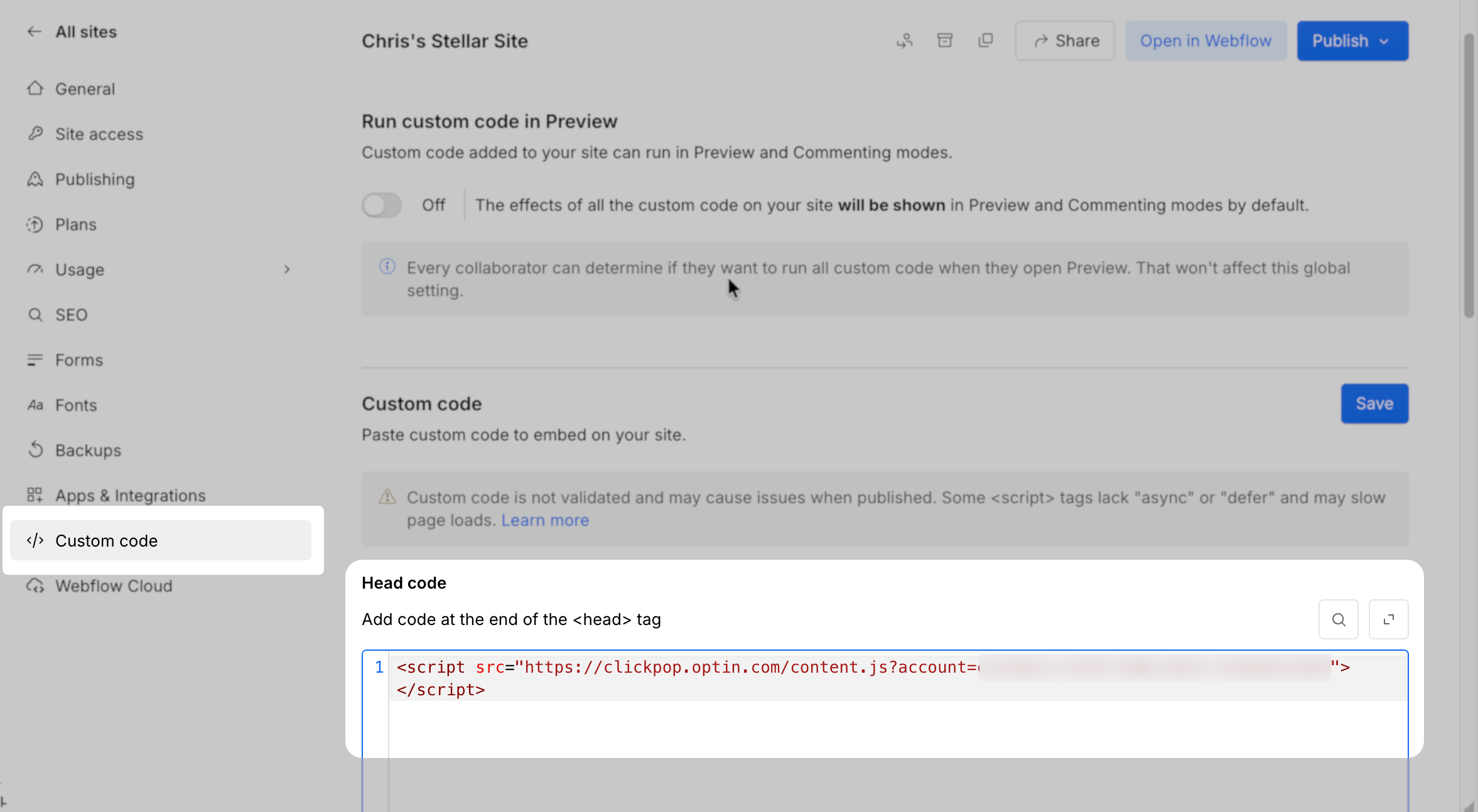1478x812 pixels.
Task: Click the Publishing rocket icon
Action: pos(35,179)
